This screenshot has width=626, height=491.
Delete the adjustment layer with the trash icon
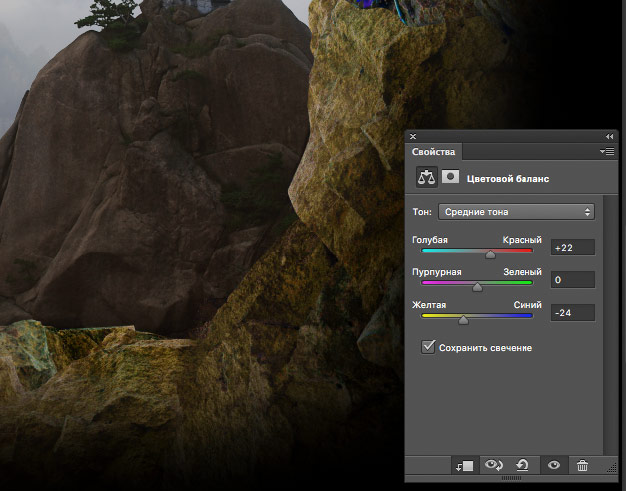tap(582, 465)
